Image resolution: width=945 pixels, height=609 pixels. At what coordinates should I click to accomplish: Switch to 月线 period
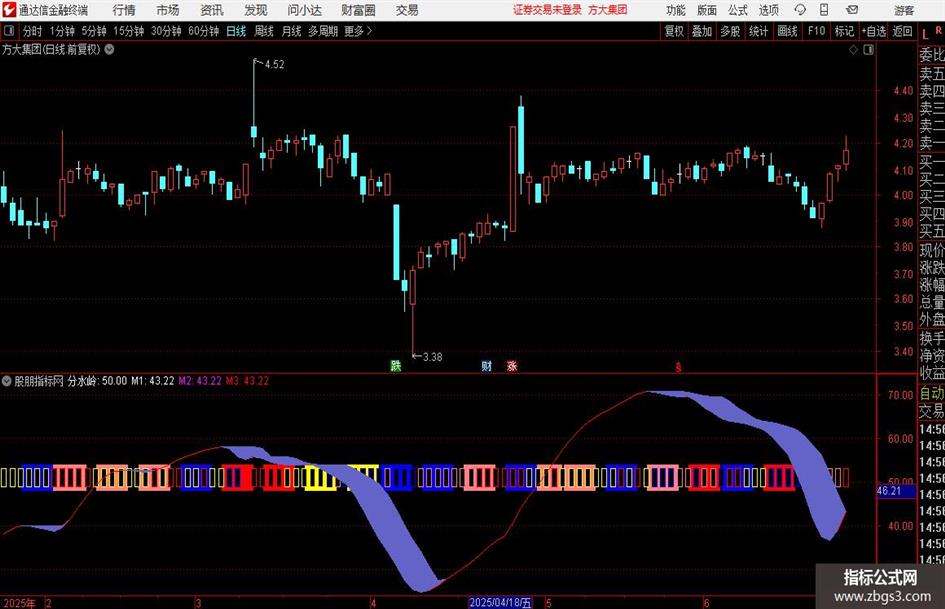(291, 31)
